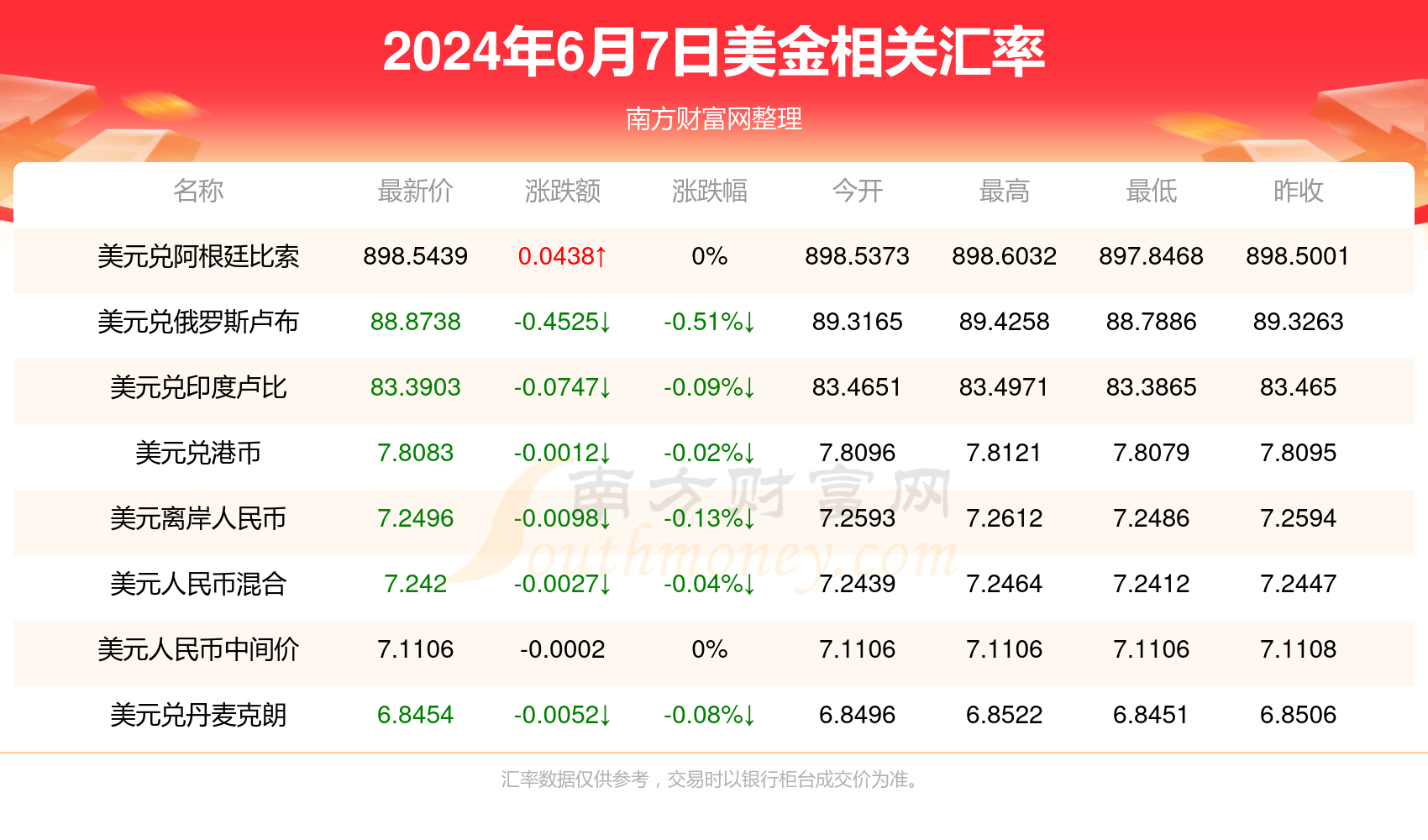
Task: Click previous close 7.1108
Action: point(1298,649)
